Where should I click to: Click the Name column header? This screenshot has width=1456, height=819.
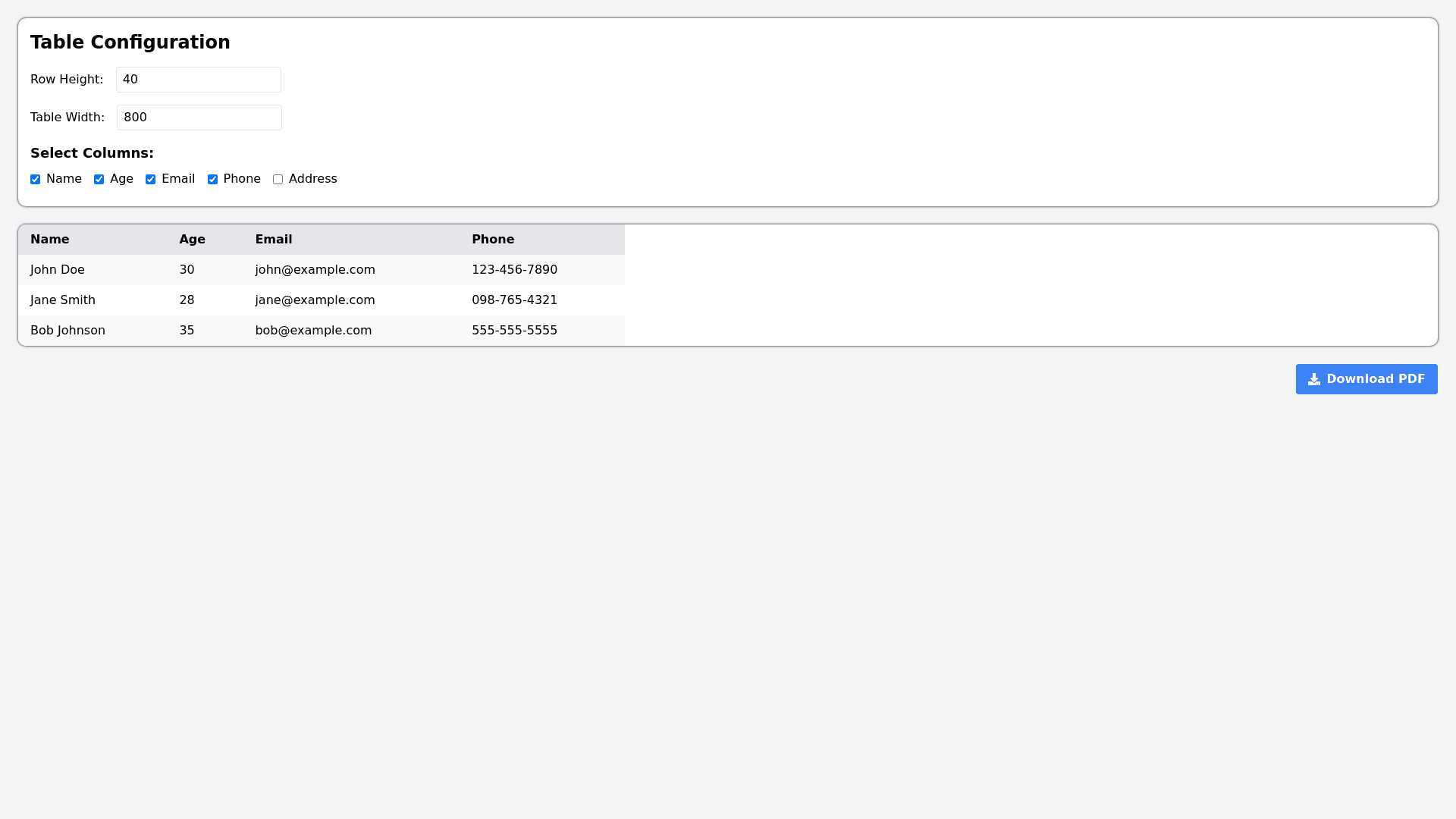[50, 240]
